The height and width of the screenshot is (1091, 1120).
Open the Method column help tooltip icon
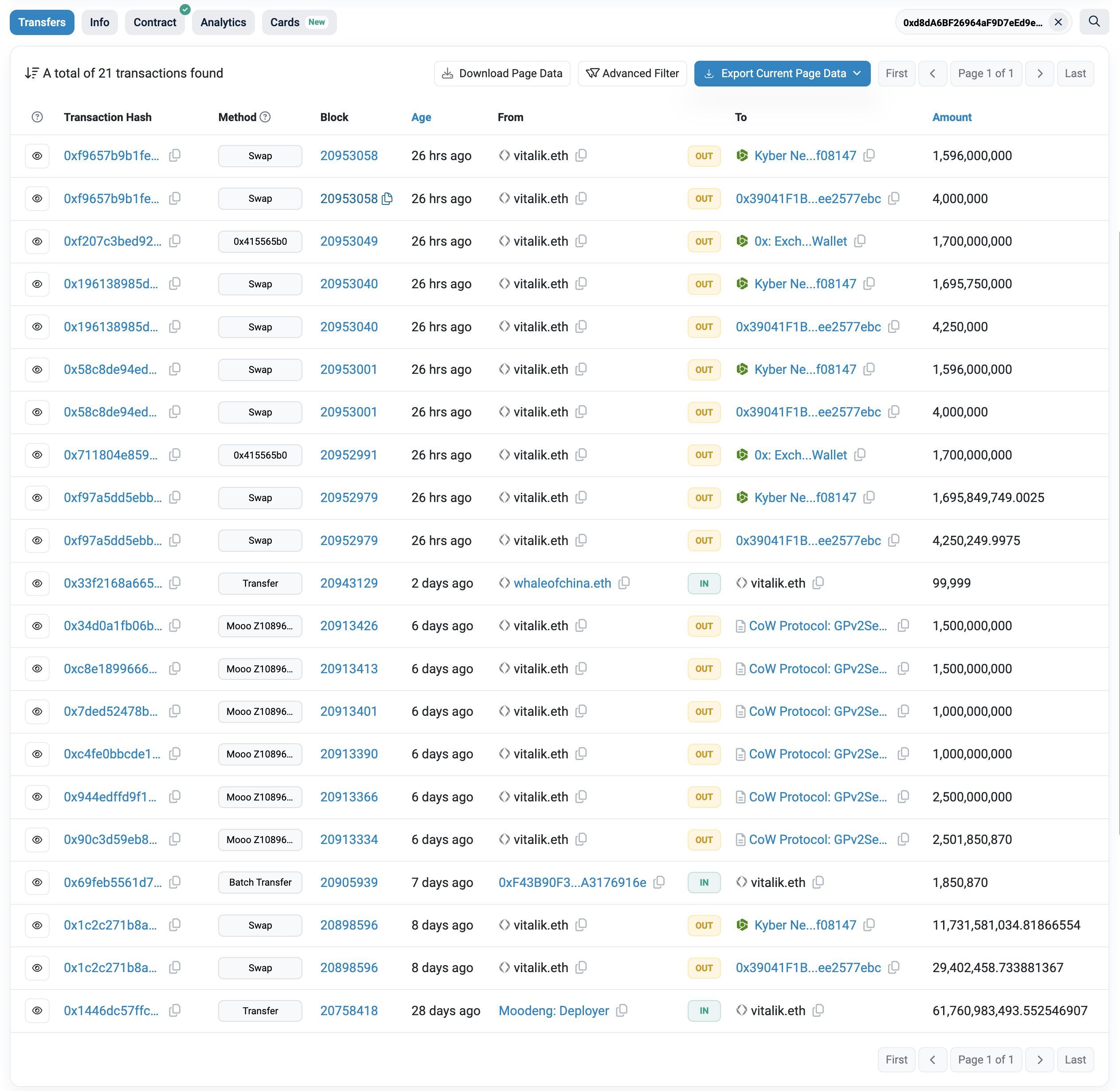tap(265, 117)
